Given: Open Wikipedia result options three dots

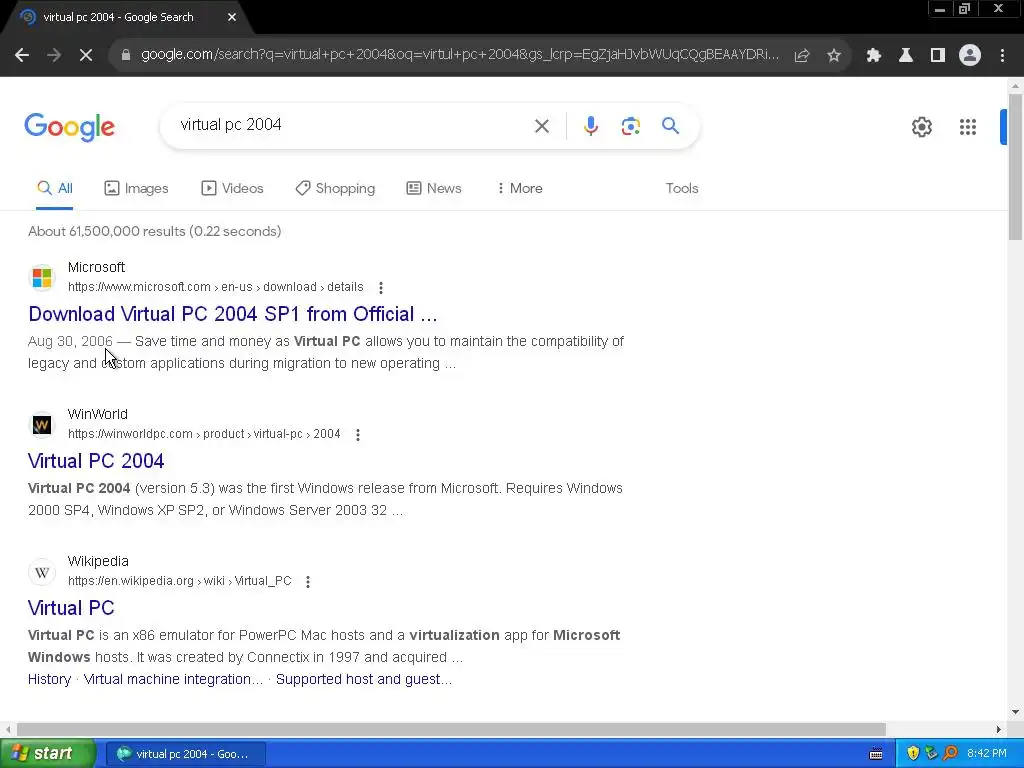Looking at the screenshot, I should coord(308,581).
